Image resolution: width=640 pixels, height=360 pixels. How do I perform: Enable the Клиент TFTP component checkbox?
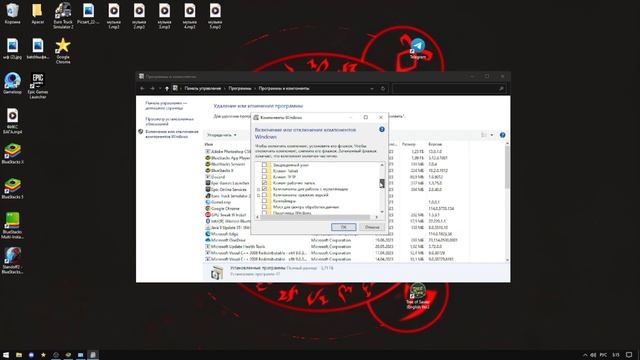tap(264, 177)
